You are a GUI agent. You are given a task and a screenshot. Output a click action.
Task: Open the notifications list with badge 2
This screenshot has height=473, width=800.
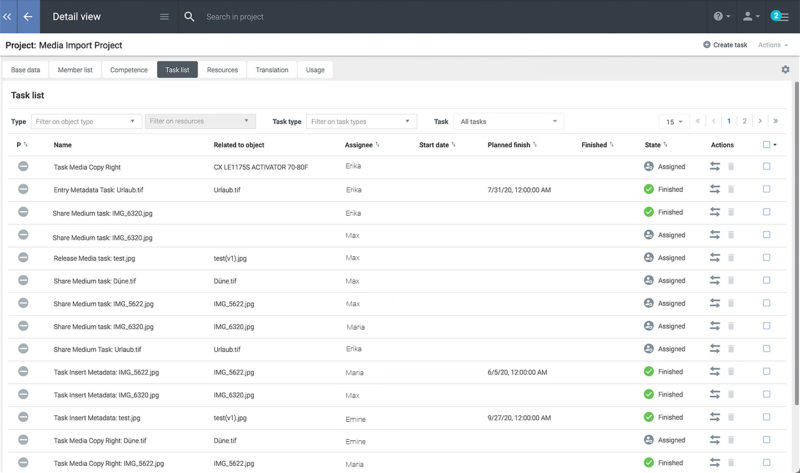coord(780,16)
